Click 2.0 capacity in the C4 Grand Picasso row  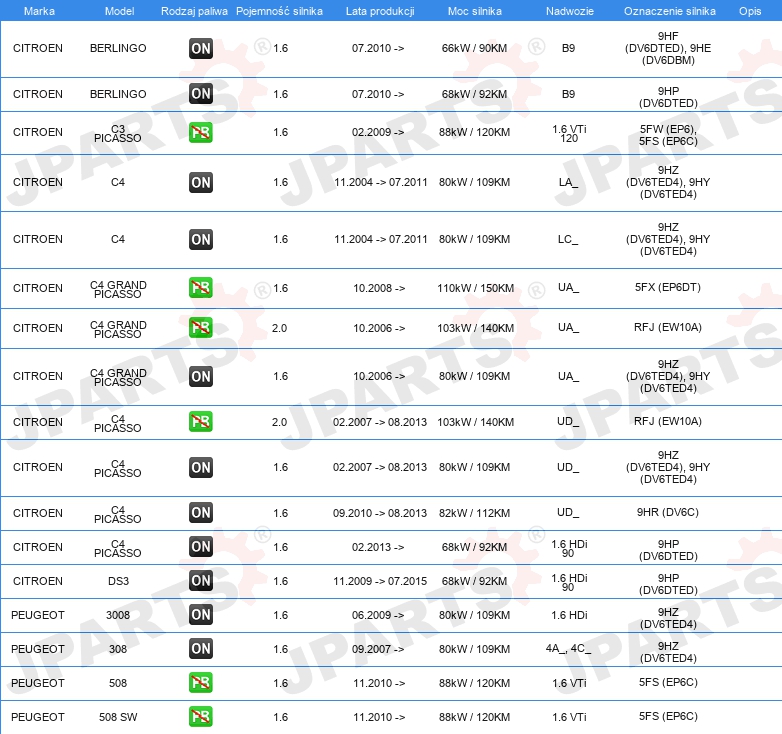279,328
